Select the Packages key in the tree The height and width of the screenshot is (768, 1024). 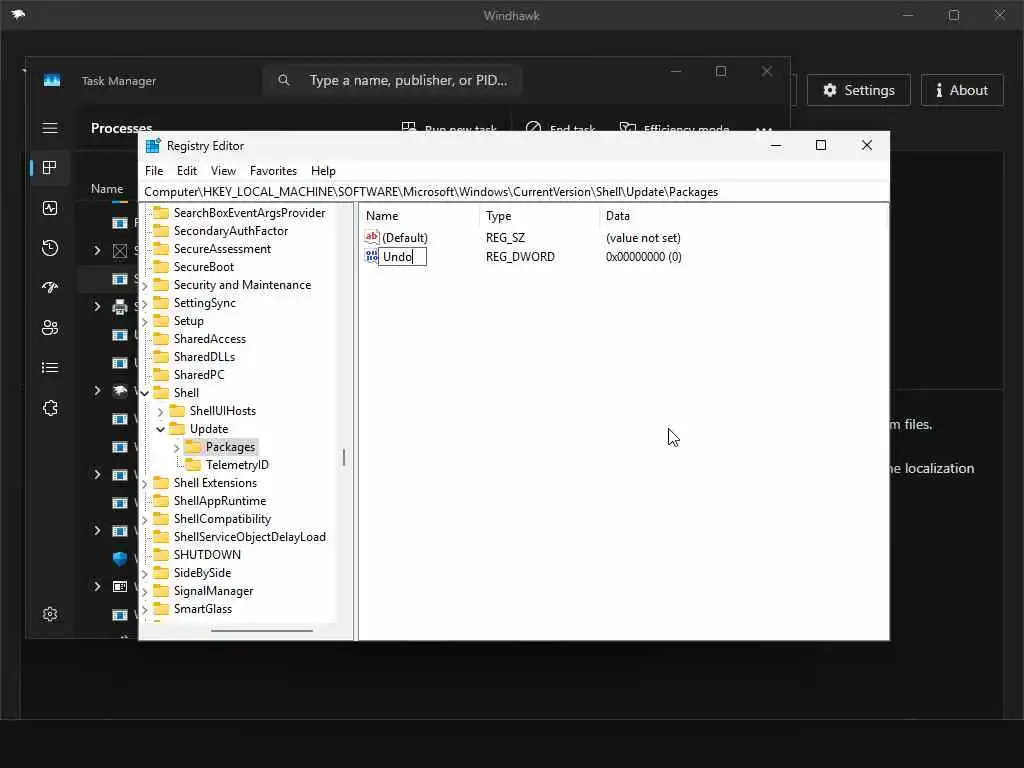click(230, 447)
